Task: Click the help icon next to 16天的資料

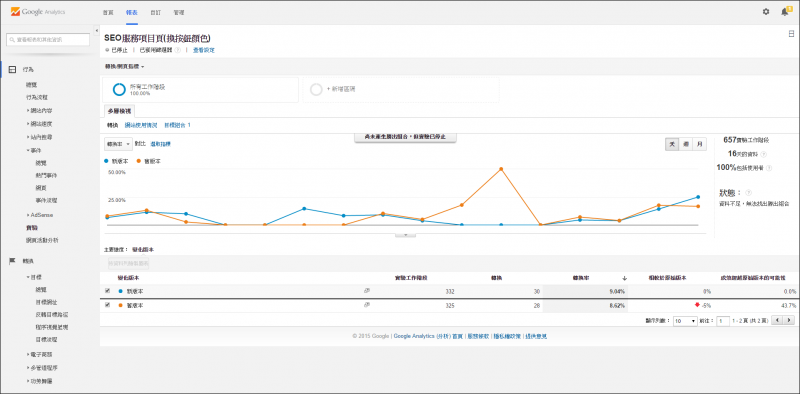Action: [x=763, y=154]
